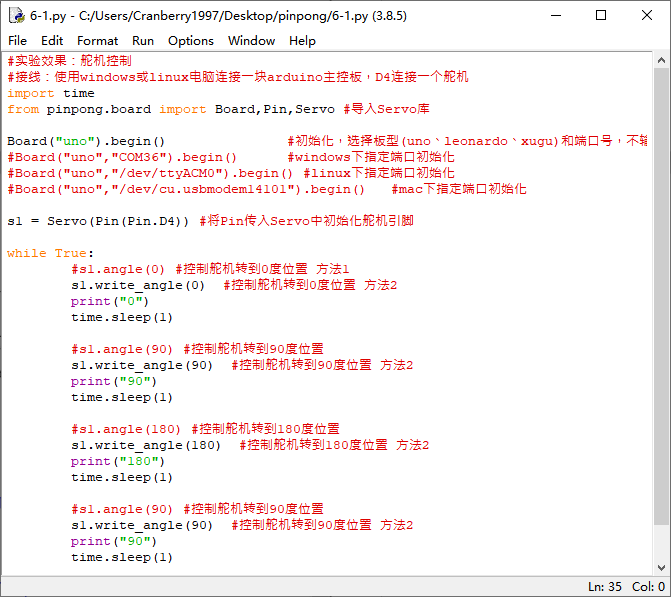
Task: Minimize the 6-1.py editor window
Action: (555, 16)
